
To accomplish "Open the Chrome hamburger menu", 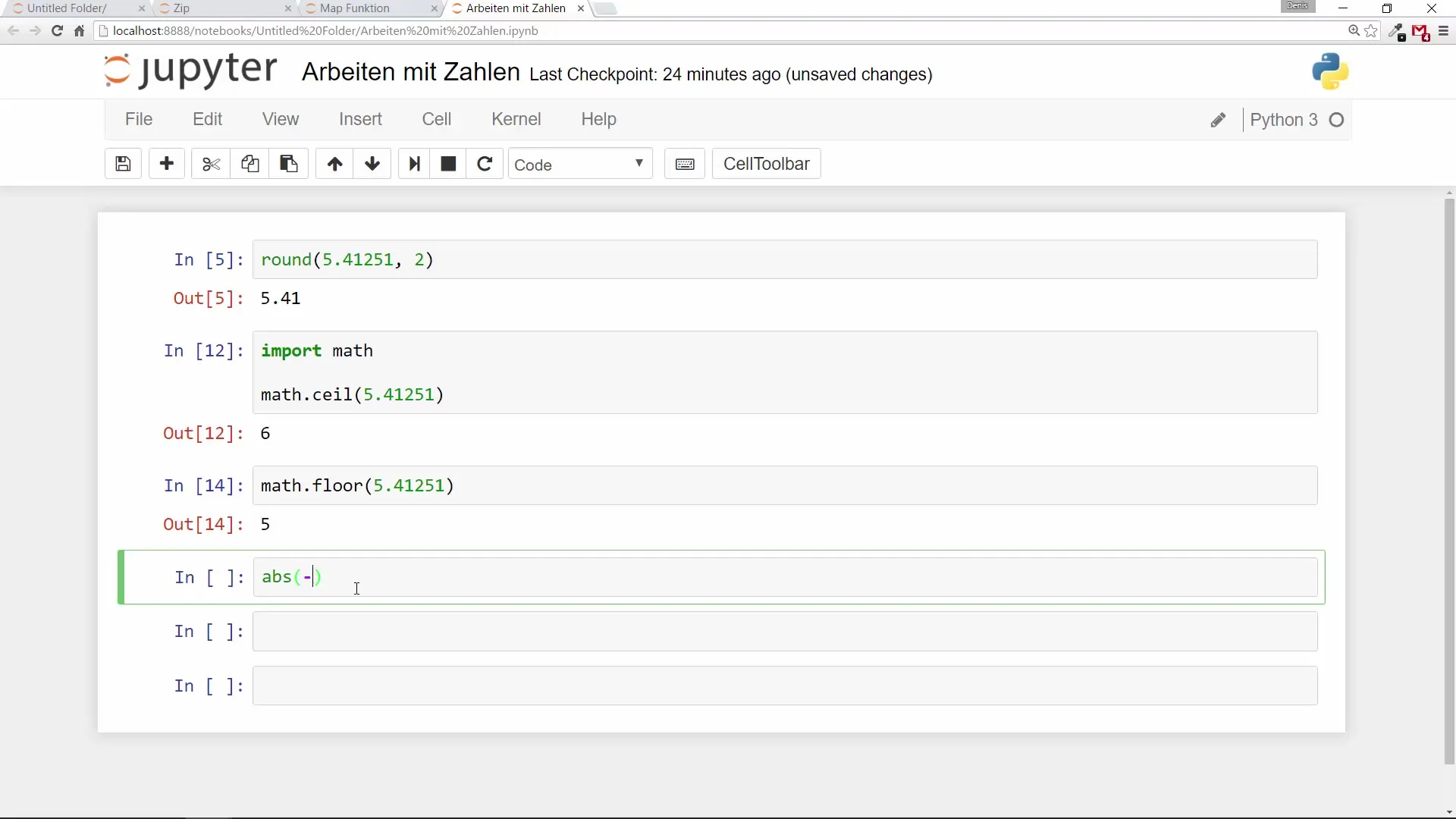I will click(1443, 31).
